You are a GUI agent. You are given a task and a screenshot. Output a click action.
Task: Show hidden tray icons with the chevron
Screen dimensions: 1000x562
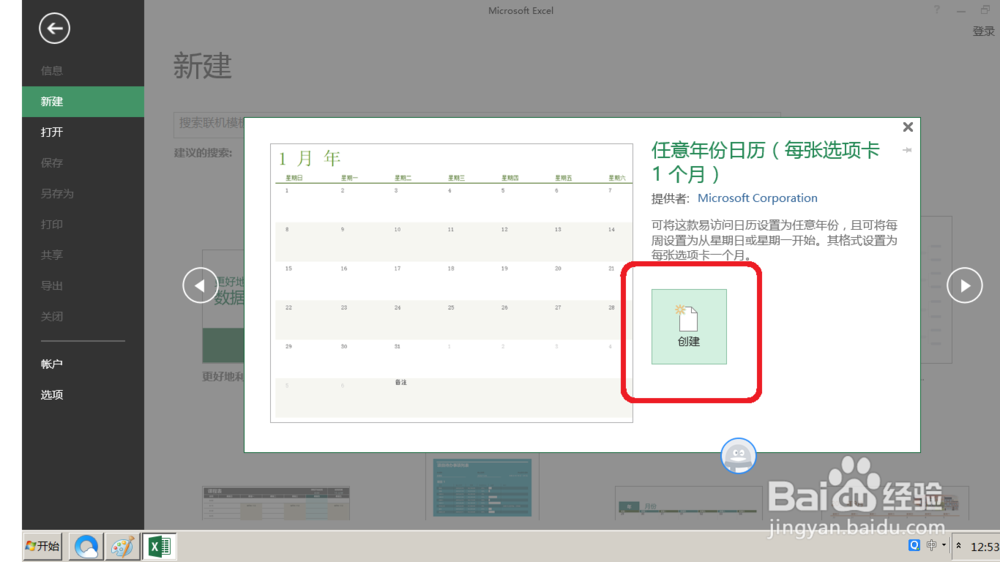[959, 545]
